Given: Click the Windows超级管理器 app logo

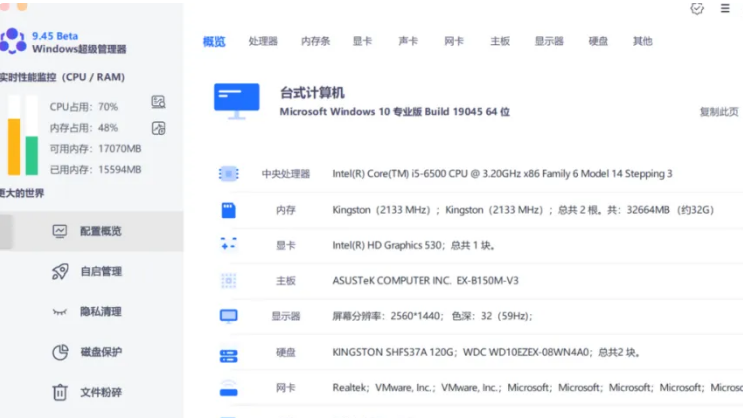Looking at the screenshot, I should click(x=12, y=41).
